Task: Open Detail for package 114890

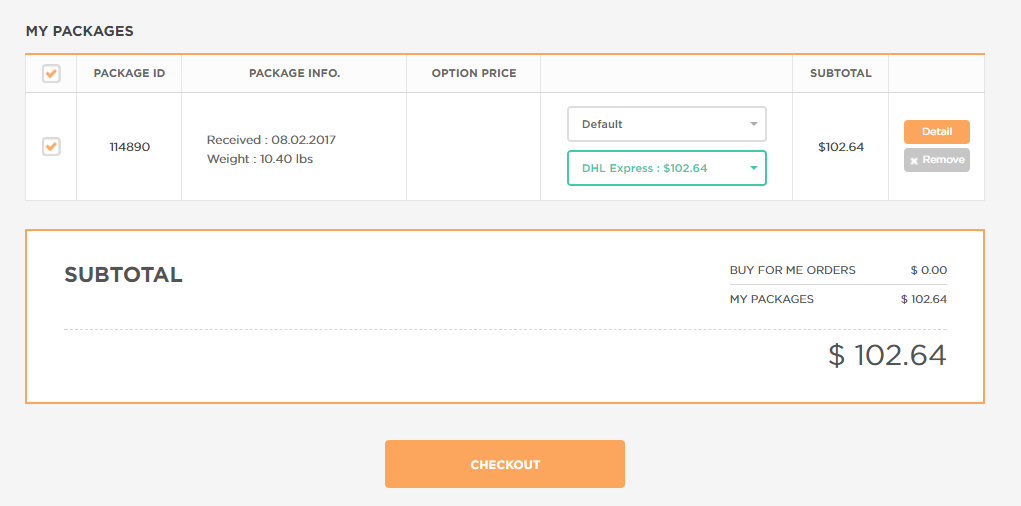Action: coord(936,132)
